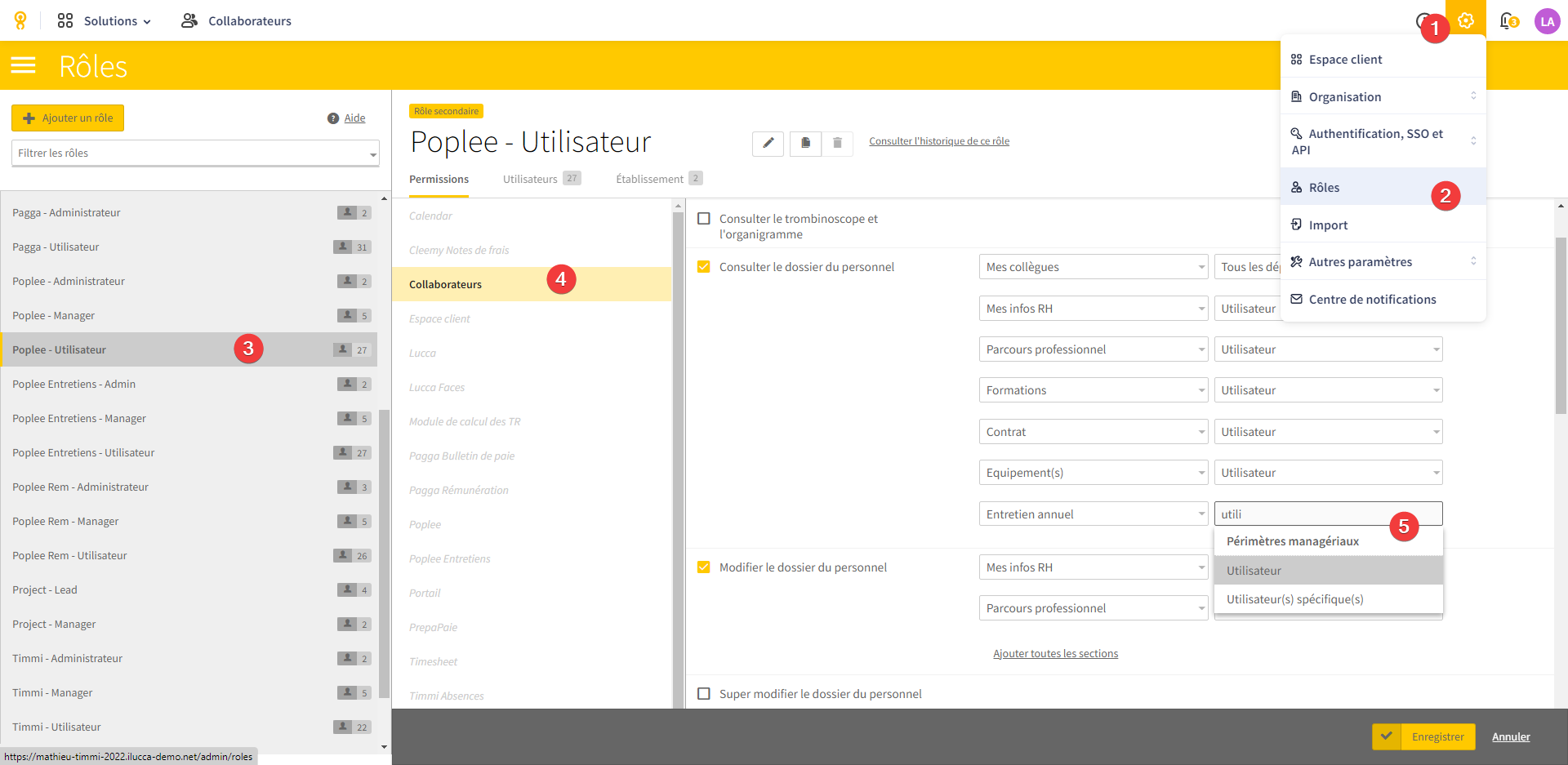Toggle the hamburger navigation menu
The image size is (1568, 765).
[24, 65]
